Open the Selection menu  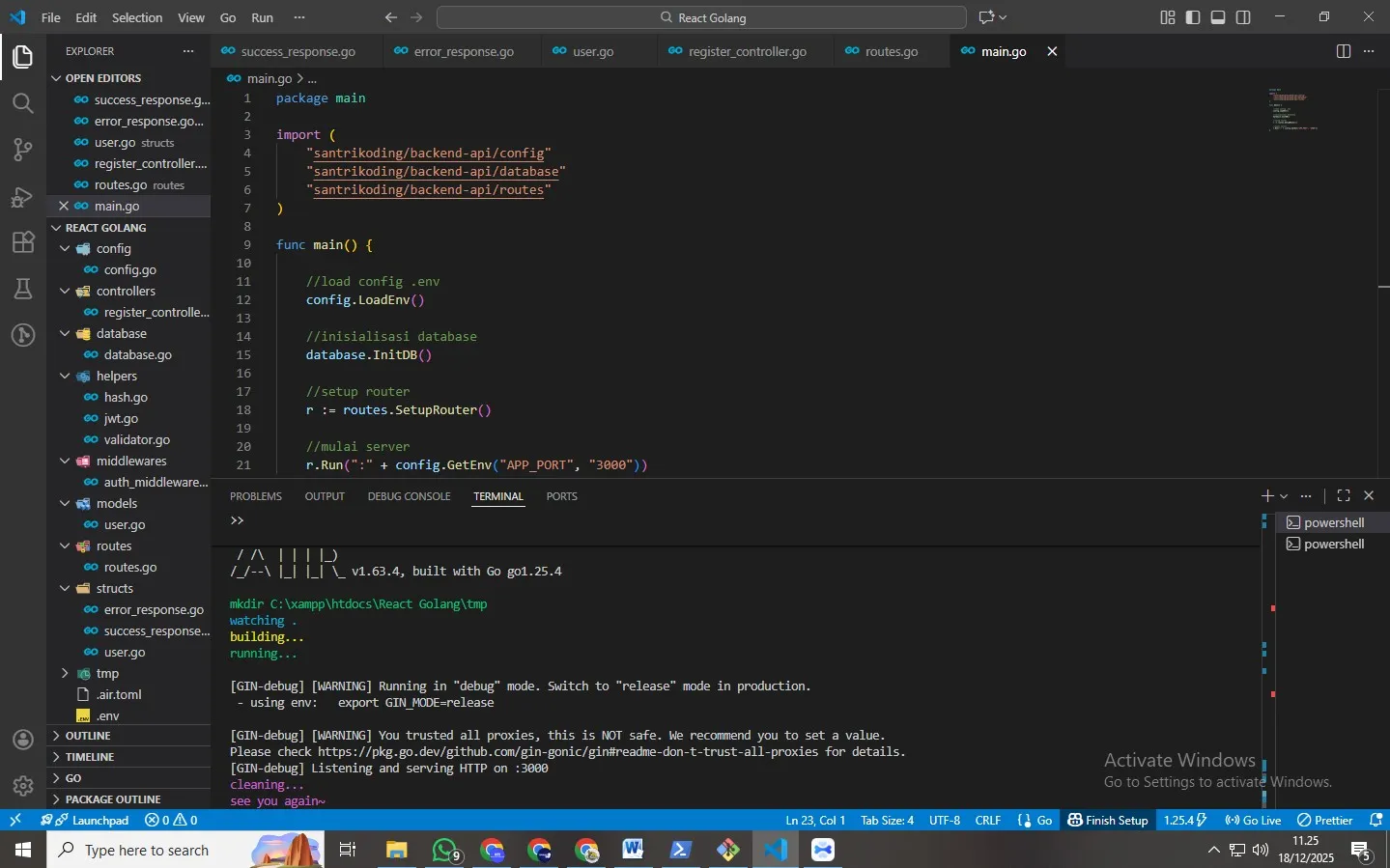click(x=137, y=17)
